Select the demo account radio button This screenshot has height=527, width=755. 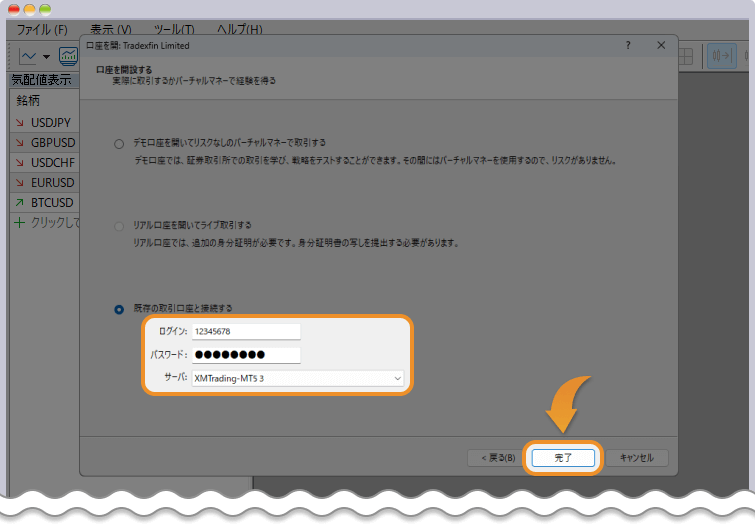pos(119,144)
